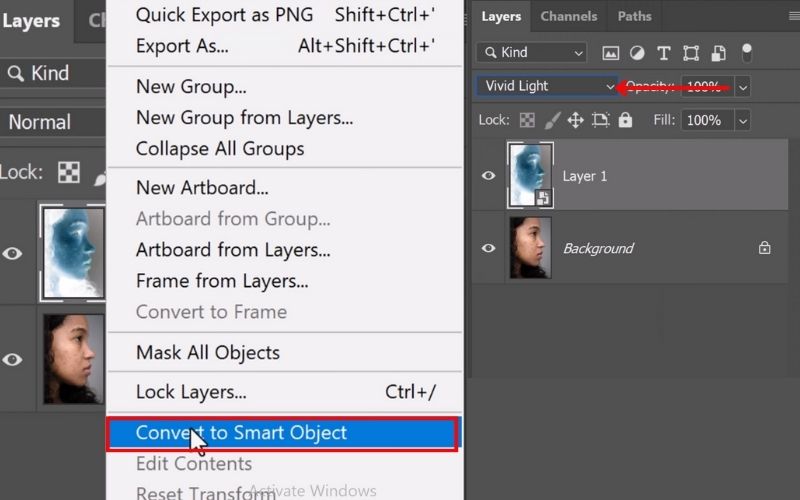Open Lock Layers... option
800x500 pixels.
pos(285,392)
